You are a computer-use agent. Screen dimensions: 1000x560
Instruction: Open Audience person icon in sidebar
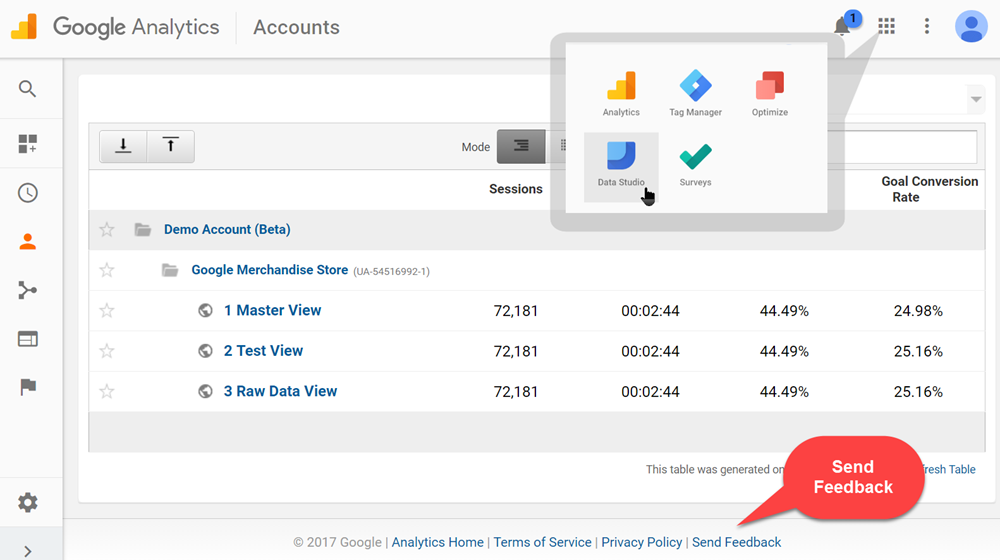tap(27, 242)
